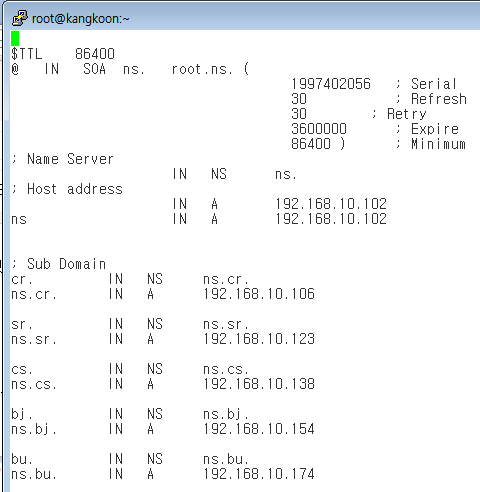The height and width of the screenshot is (492, 480).
Task: Click the Sub Domain comment line
Action: tap(59, 264)
